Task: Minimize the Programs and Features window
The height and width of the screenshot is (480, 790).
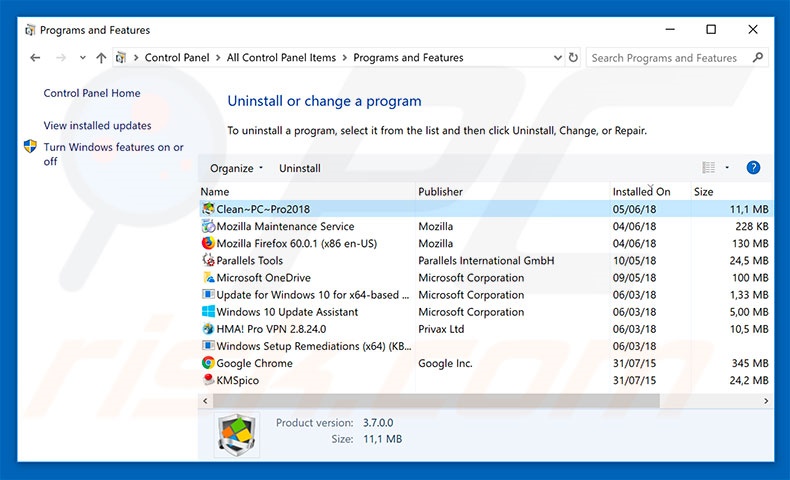Action: pos(670,30)
